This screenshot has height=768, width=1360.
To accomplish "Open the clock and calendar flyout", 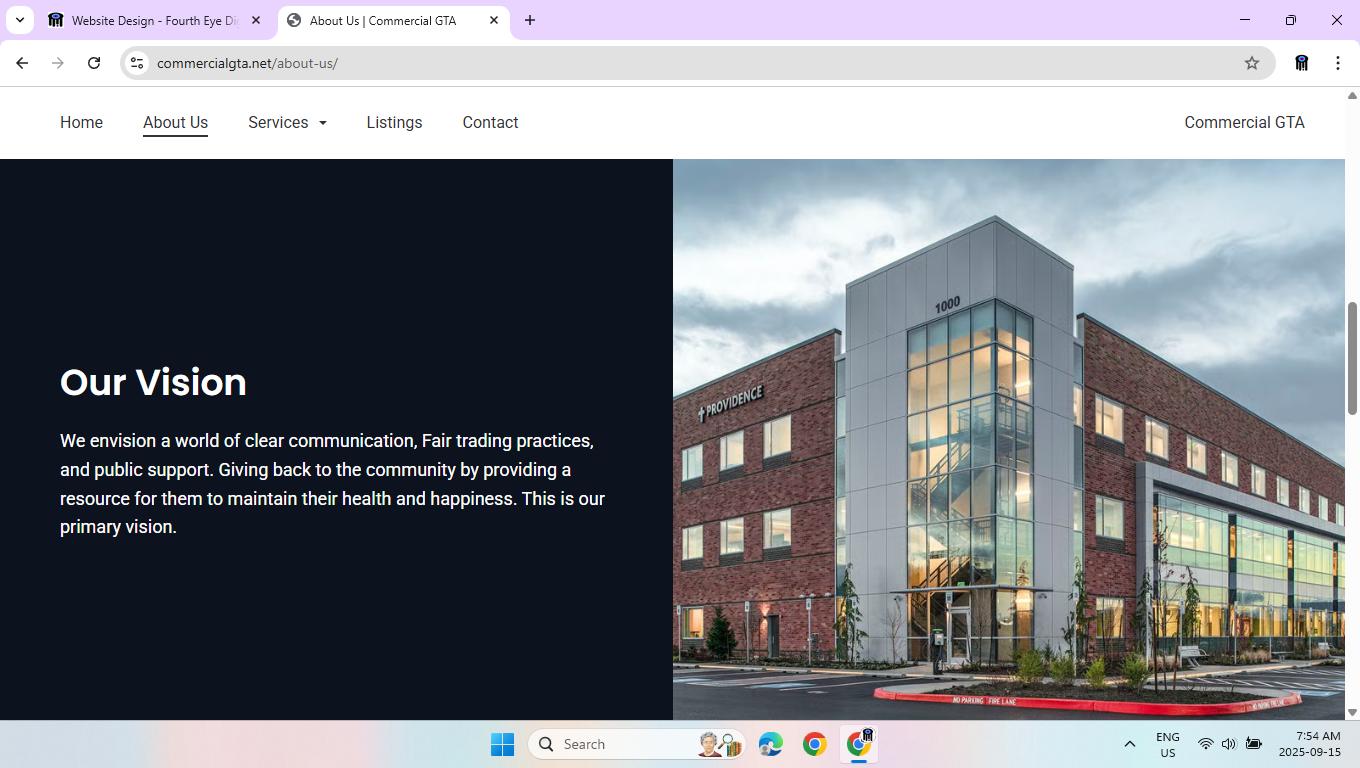I will (x=1310, y=744).
